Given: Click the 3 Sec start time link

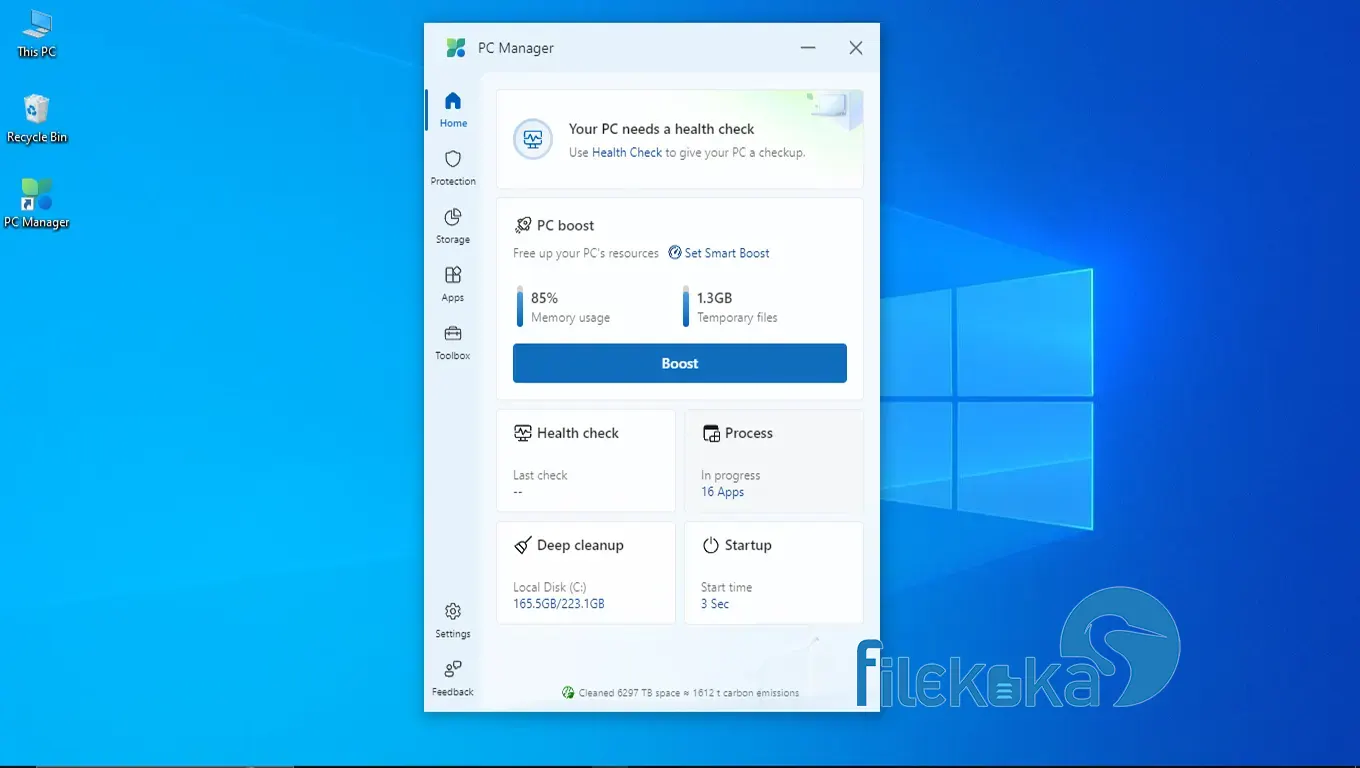Looking at the screenshot, I should (715, 604).
